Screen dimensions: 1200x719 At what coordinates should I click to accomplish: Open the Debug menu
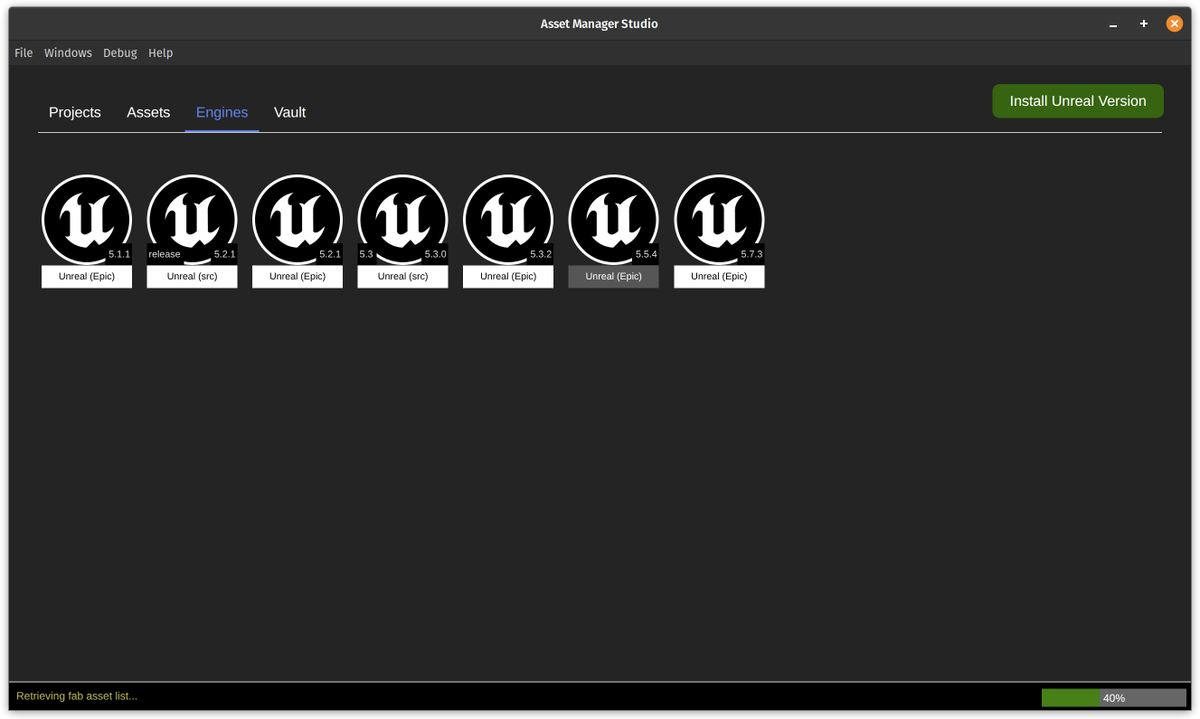click(120, 53)
